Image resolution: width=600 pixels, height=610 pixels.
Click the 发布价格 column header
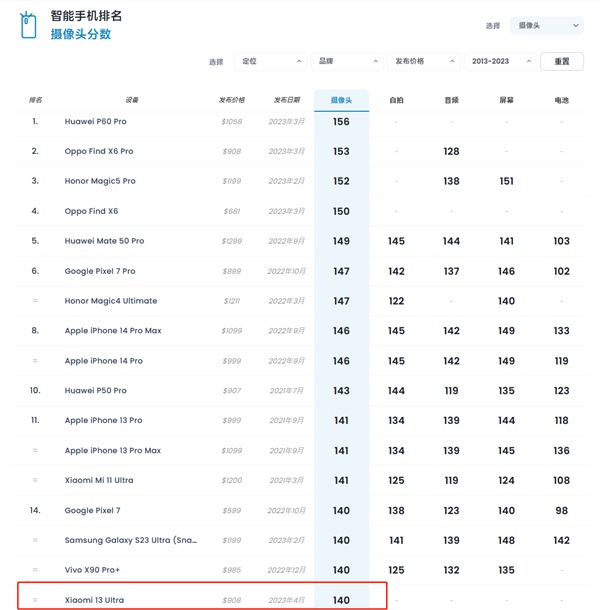point(232,100)
